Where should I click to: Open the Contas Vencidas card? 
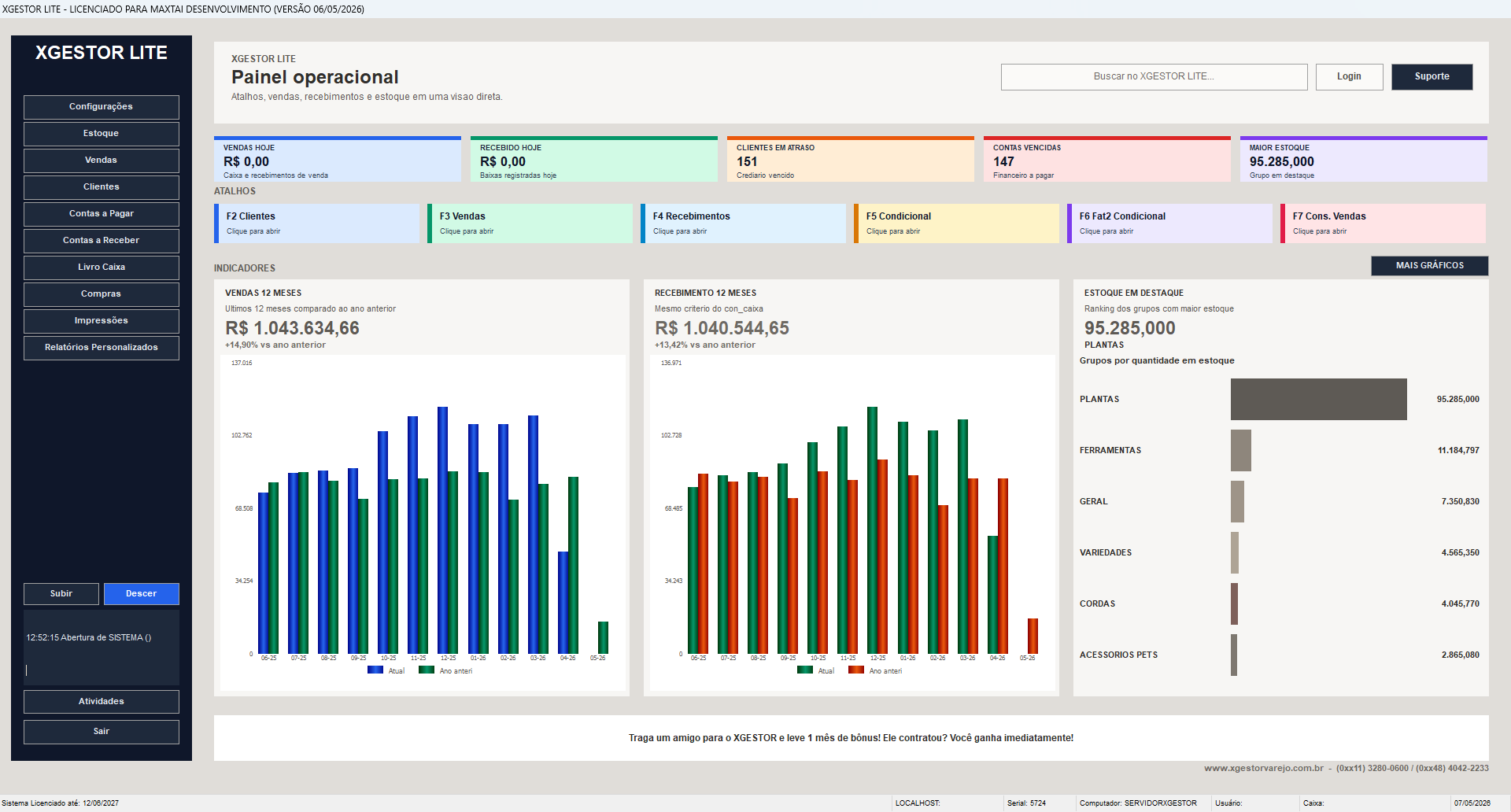(x=1107, y=159)
